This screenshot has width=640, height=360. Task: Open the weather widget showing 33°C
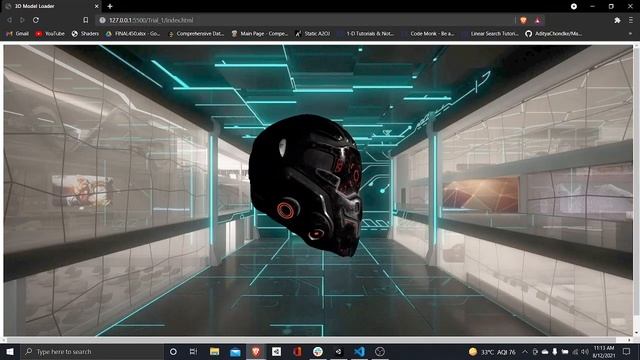492,351
